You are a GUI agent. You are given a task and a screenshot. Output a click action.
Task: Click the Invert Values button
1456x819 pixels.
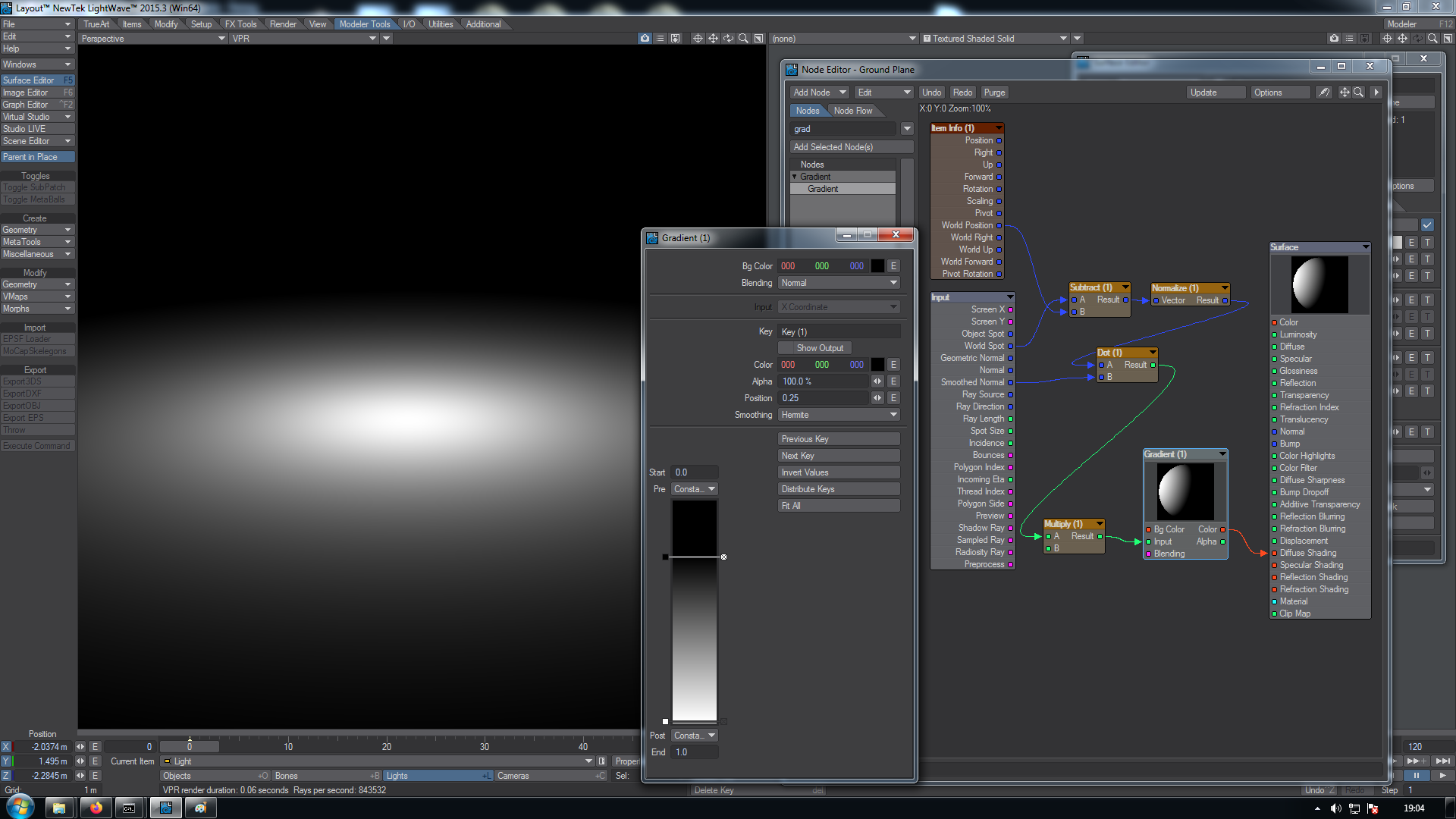coord(839,472)
